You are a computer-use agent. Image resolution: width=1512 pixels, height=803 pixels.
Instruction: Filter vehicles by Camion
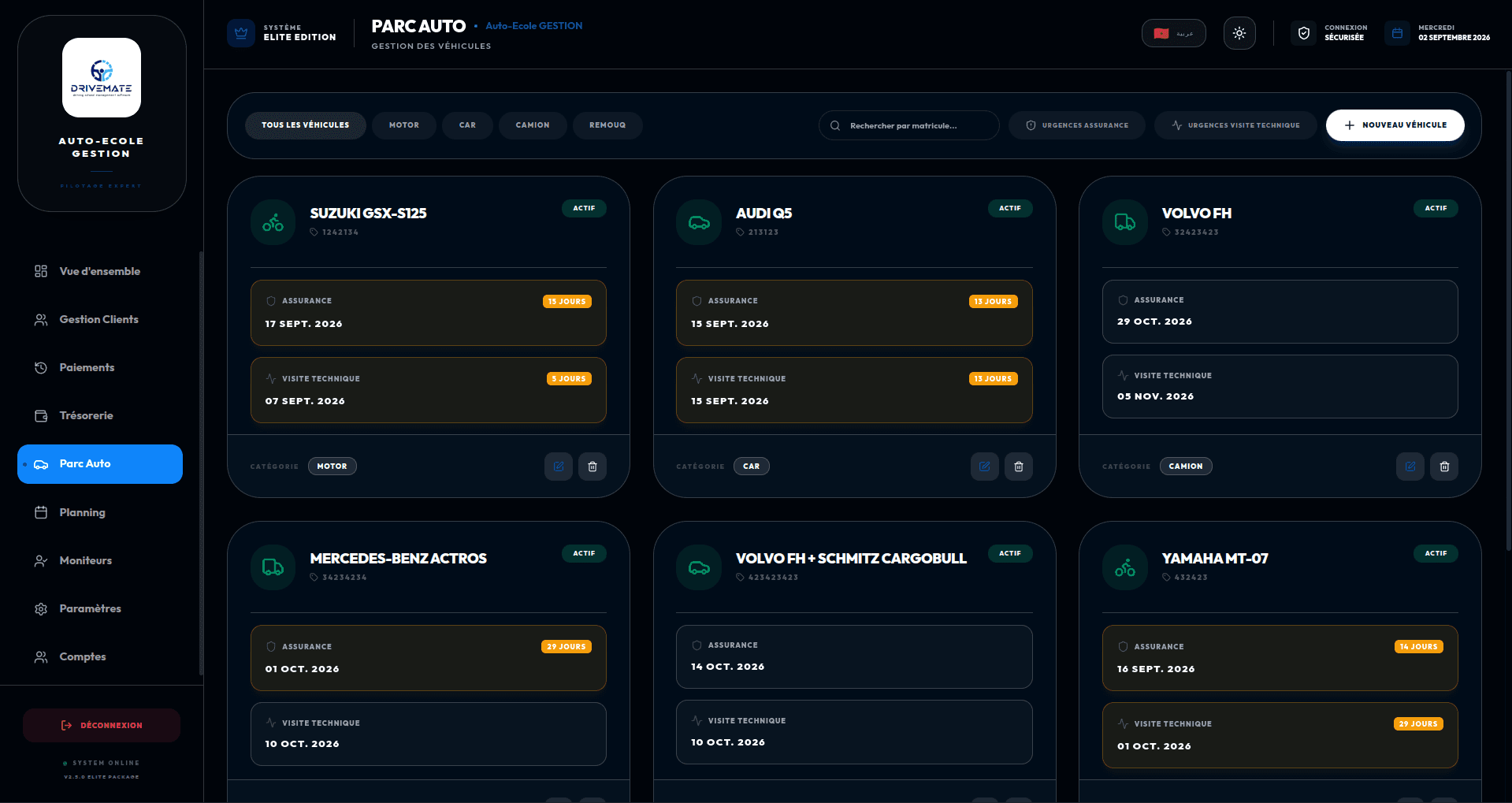pos(533,125)
